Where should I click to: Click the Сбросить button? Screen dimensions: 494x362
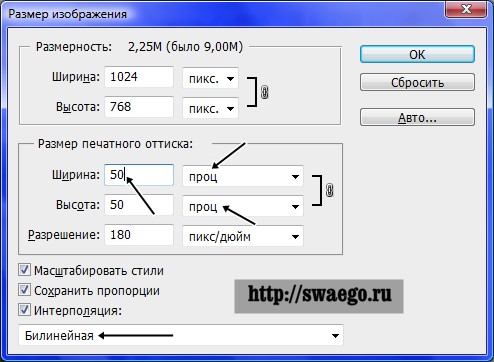tap(417, 82)
